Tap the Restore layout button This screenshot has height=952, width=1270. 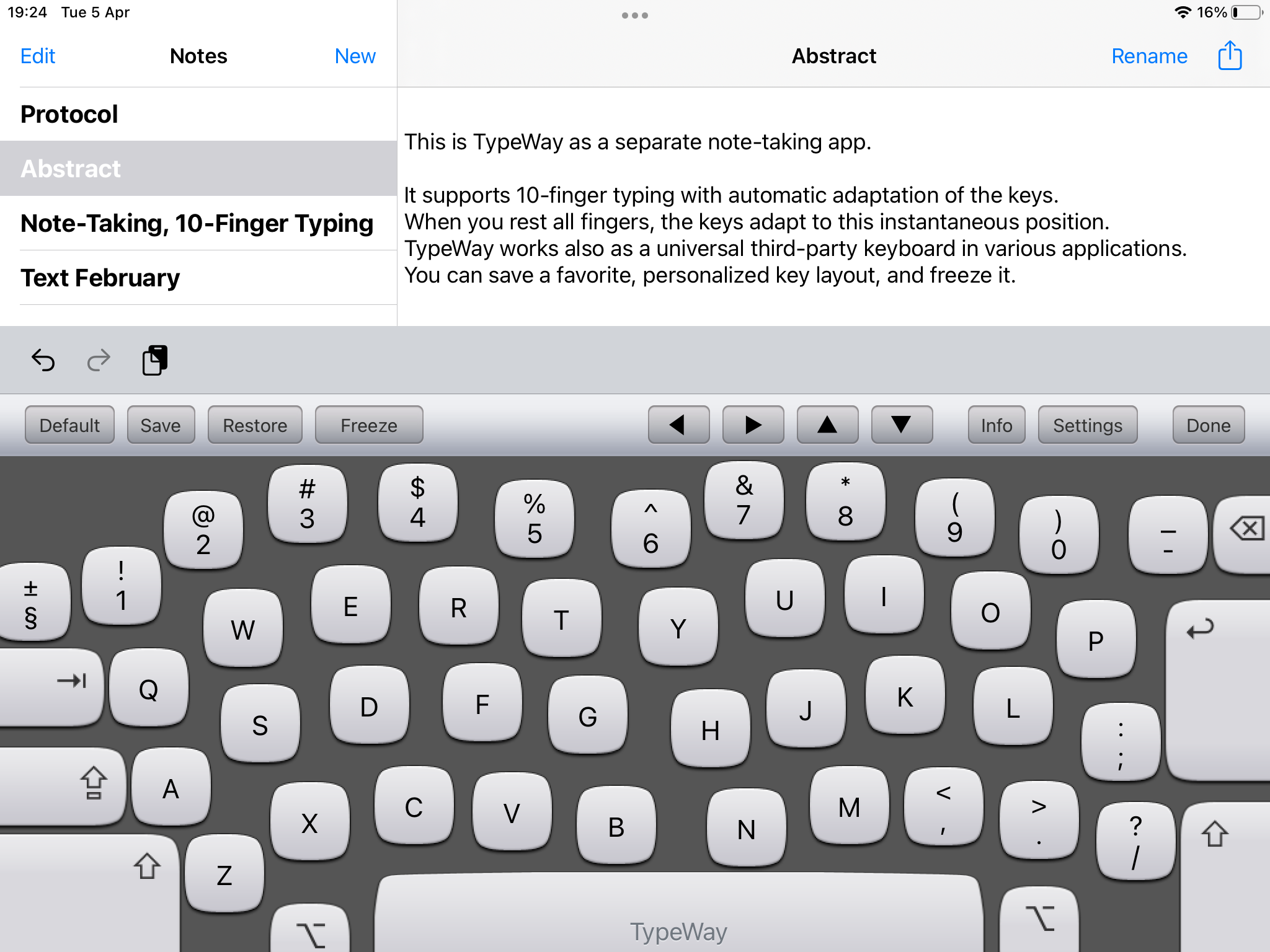tap(255, 425)
